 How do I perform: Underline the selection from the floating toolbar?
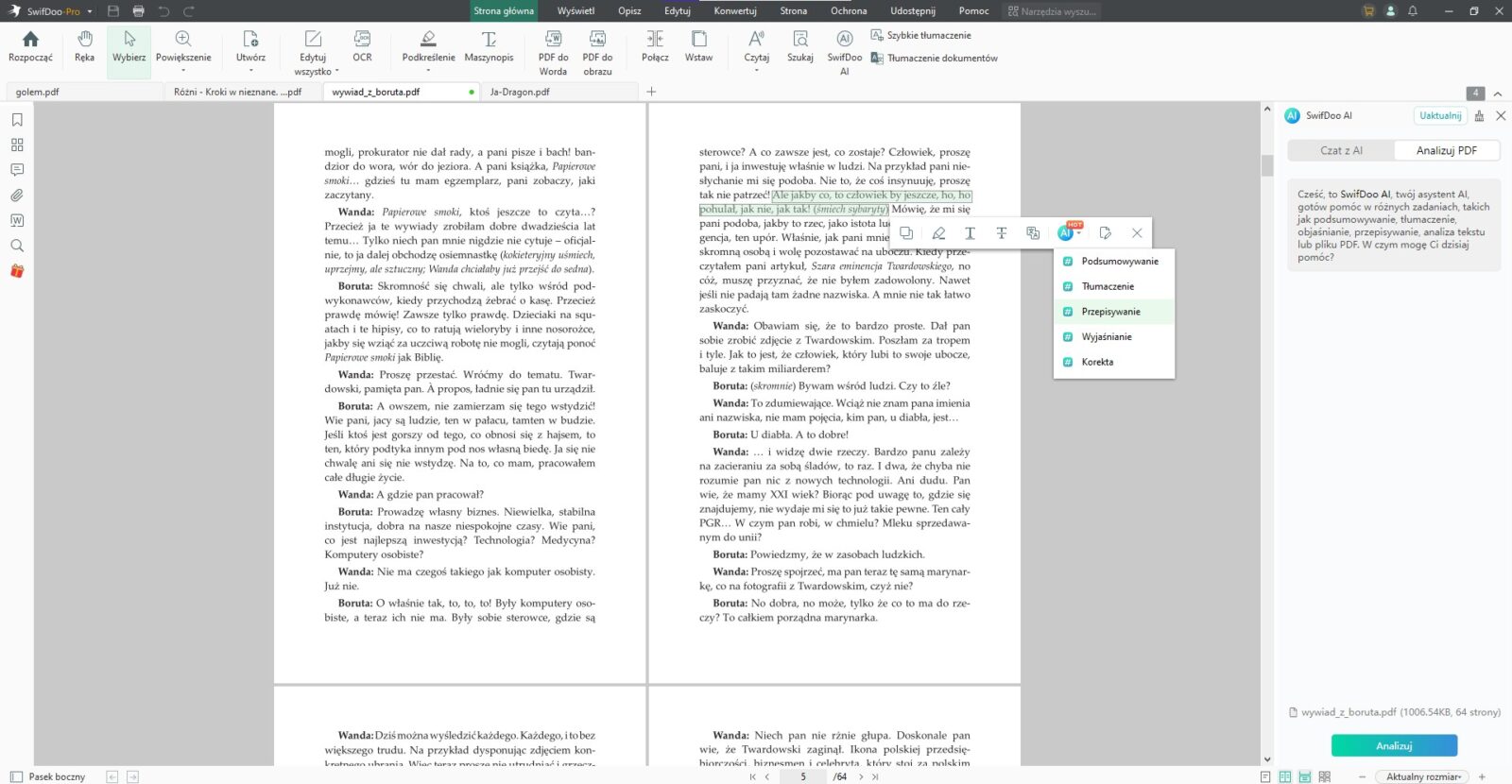click(x=970, y=233)
